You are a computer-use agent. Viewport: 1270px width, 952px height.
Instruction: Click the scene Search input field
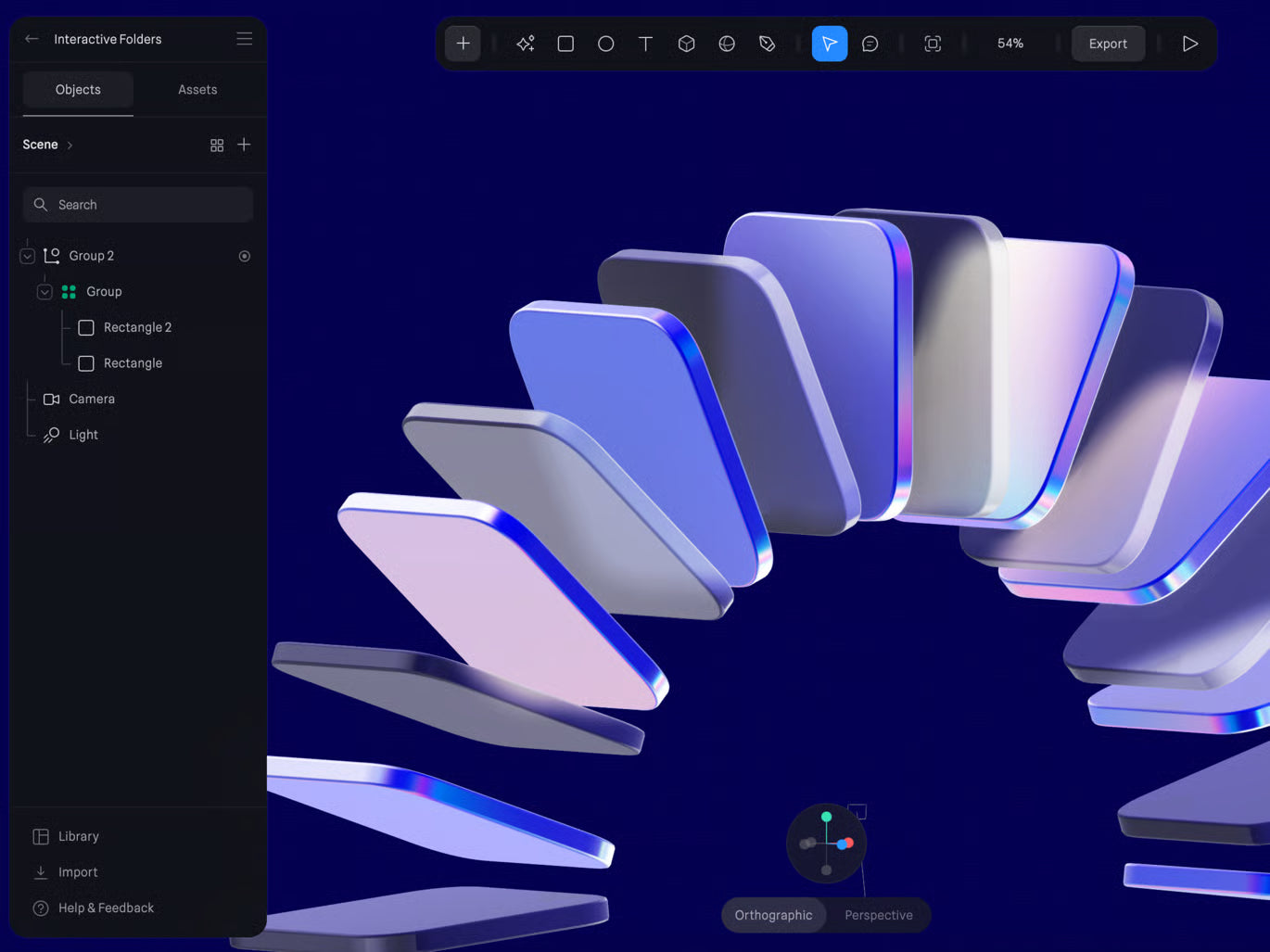139,205
